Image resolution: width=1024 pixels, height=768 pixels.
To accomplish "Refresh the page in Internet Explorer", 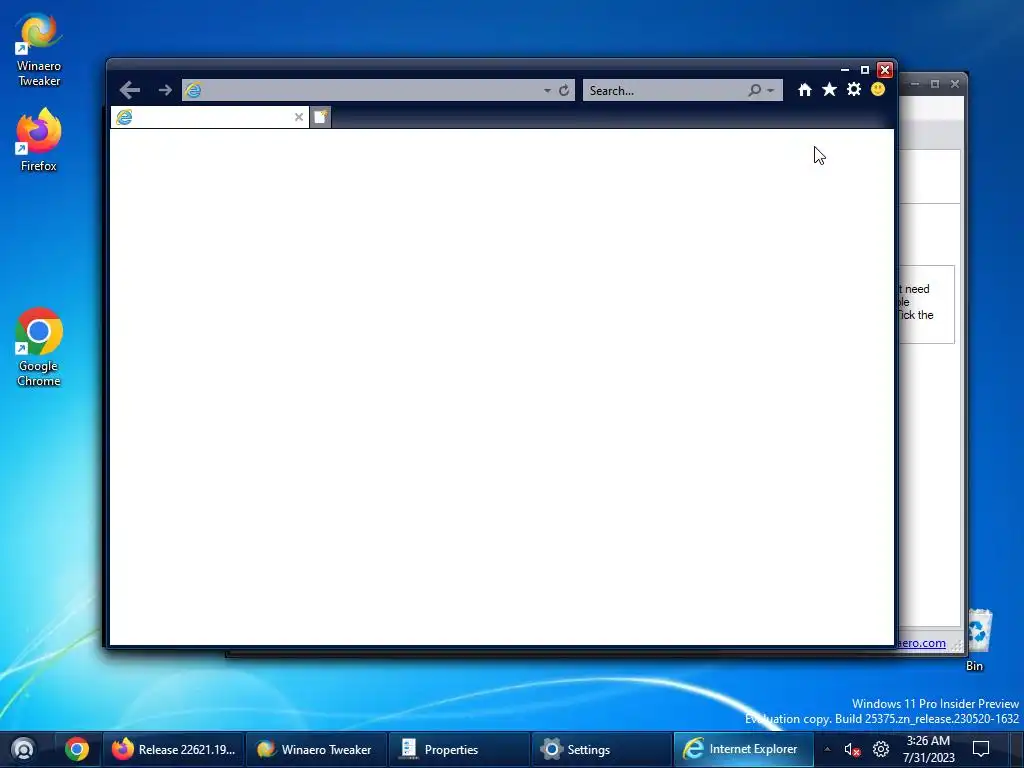I will point(564,90).
